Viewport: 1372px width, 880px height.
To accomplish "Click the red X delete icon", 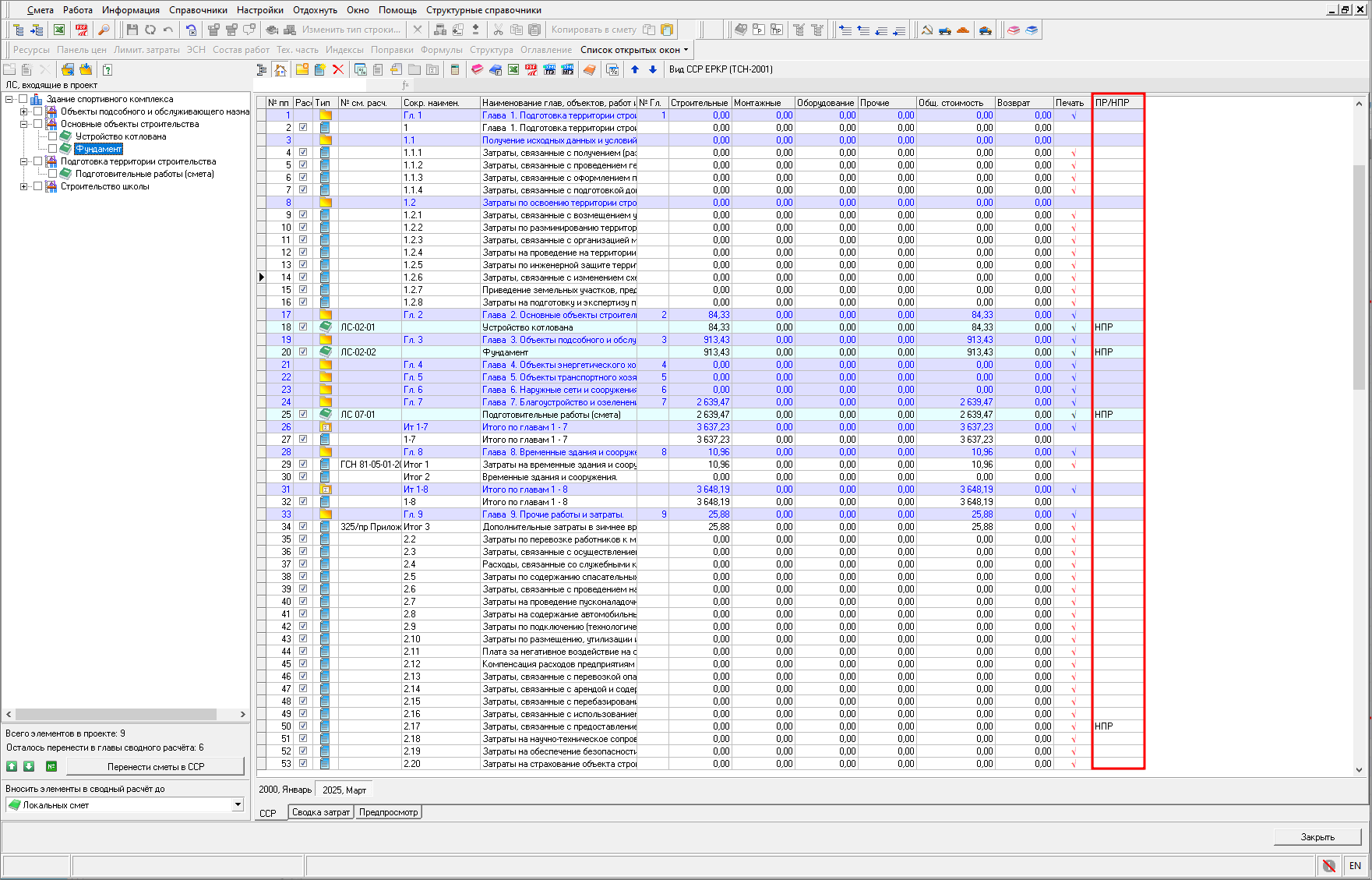I will [338, 69].
